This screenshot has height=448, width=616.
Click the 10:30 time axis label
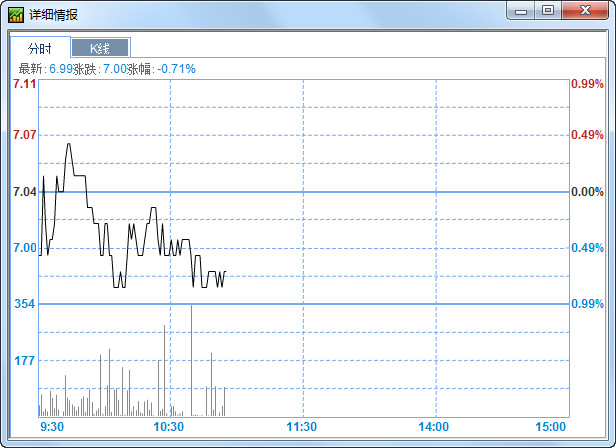(169, 427)
